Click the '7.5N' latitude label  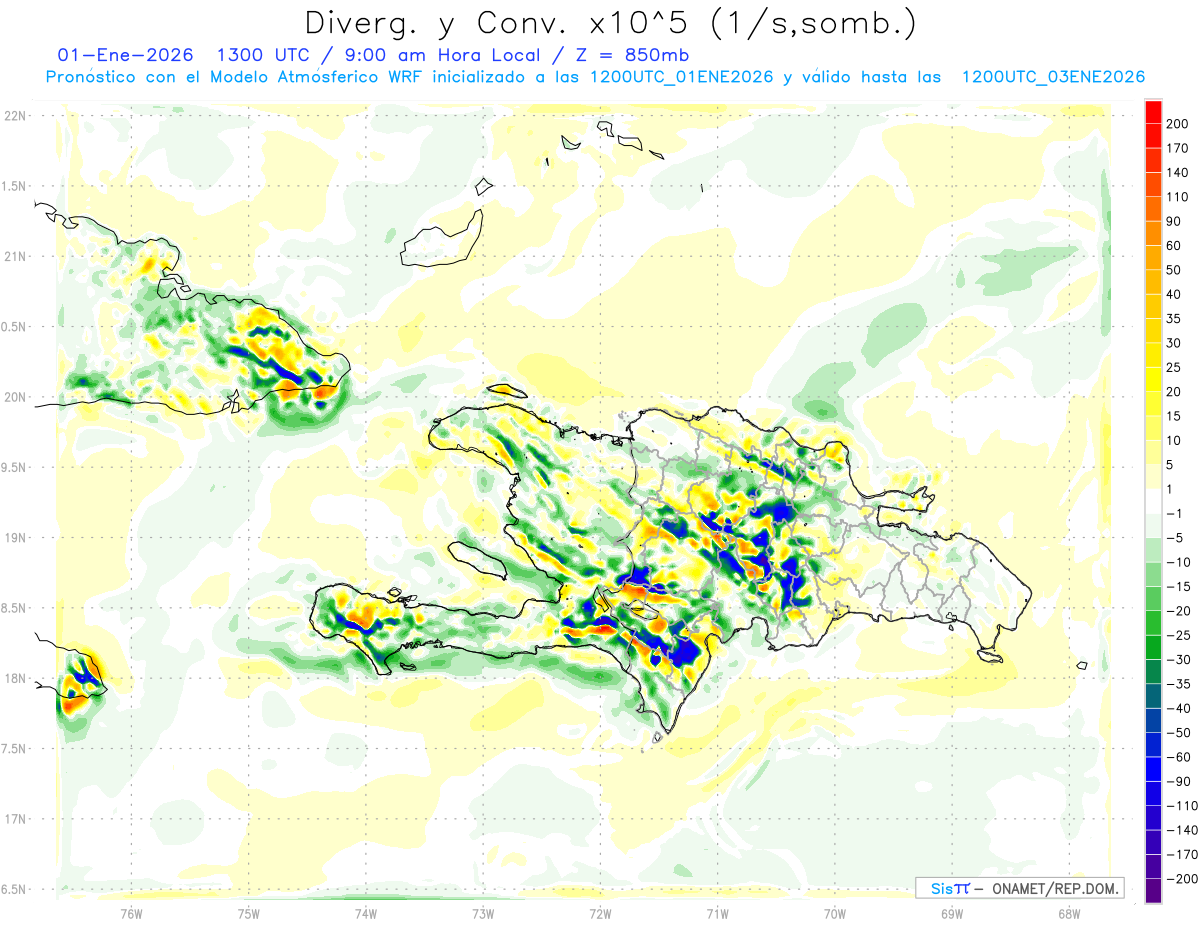pyautogui.click(x=15, y=748)
